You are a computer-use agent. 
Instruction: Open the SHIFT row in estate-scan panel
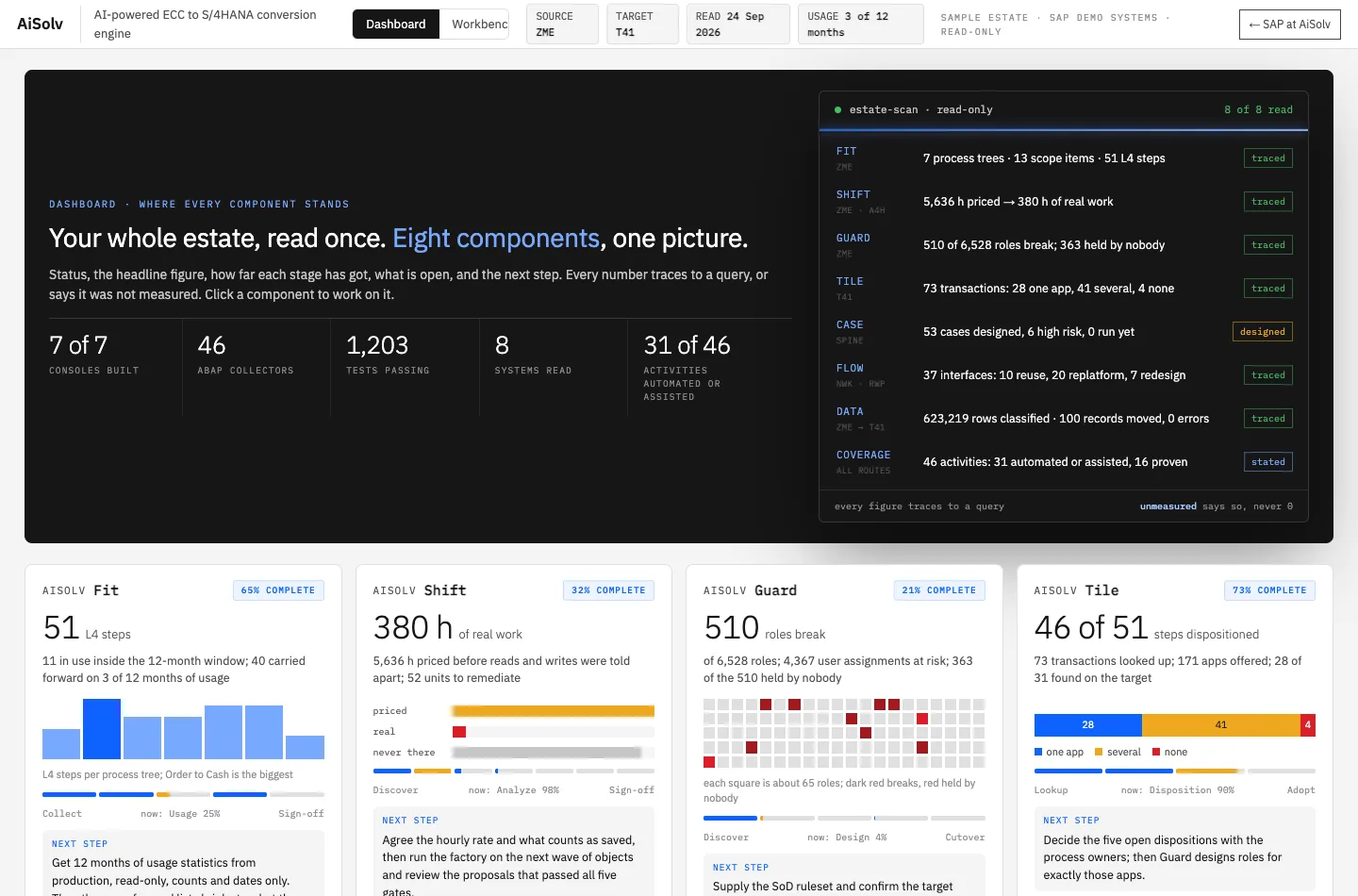click(1064, 202)
